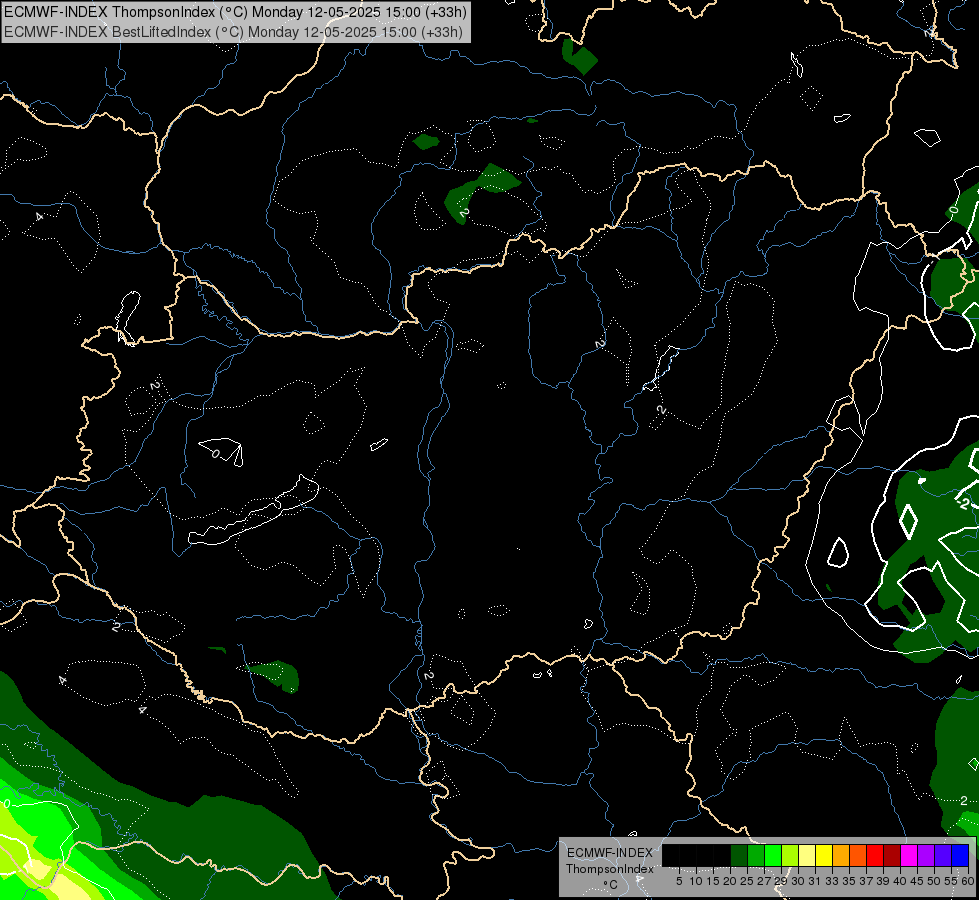Screen dimensions: 979x900
Task: Select the medium green 25-27 legend swatch
Action: 756,855
